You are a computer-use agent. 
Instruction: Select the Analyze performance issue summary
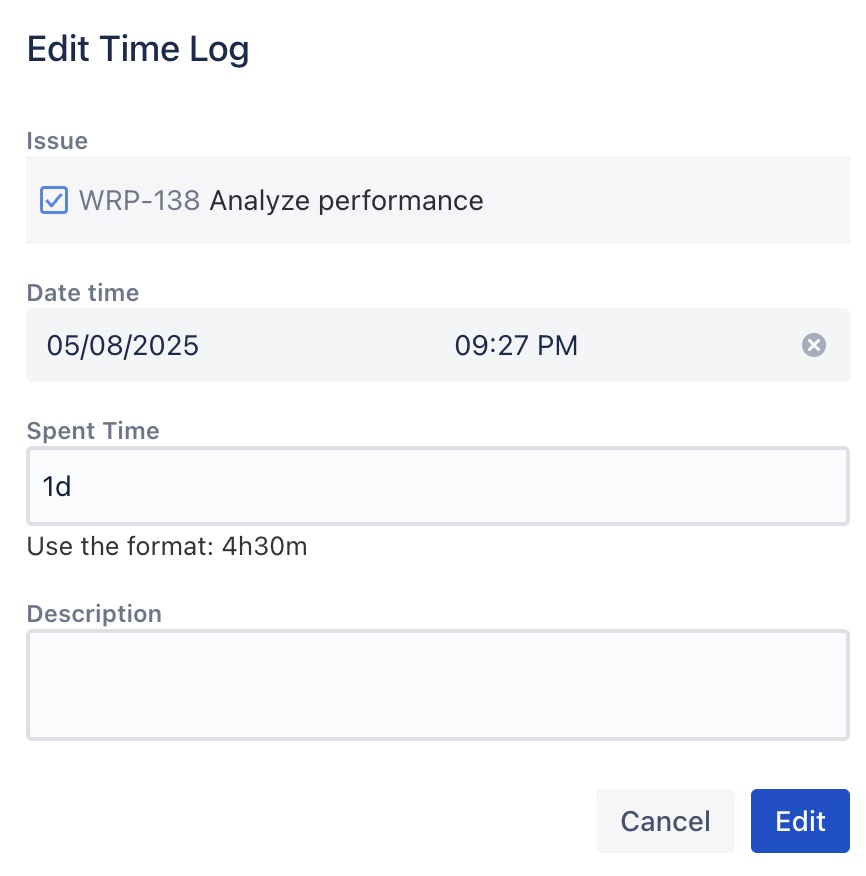(x=346, y=201)
